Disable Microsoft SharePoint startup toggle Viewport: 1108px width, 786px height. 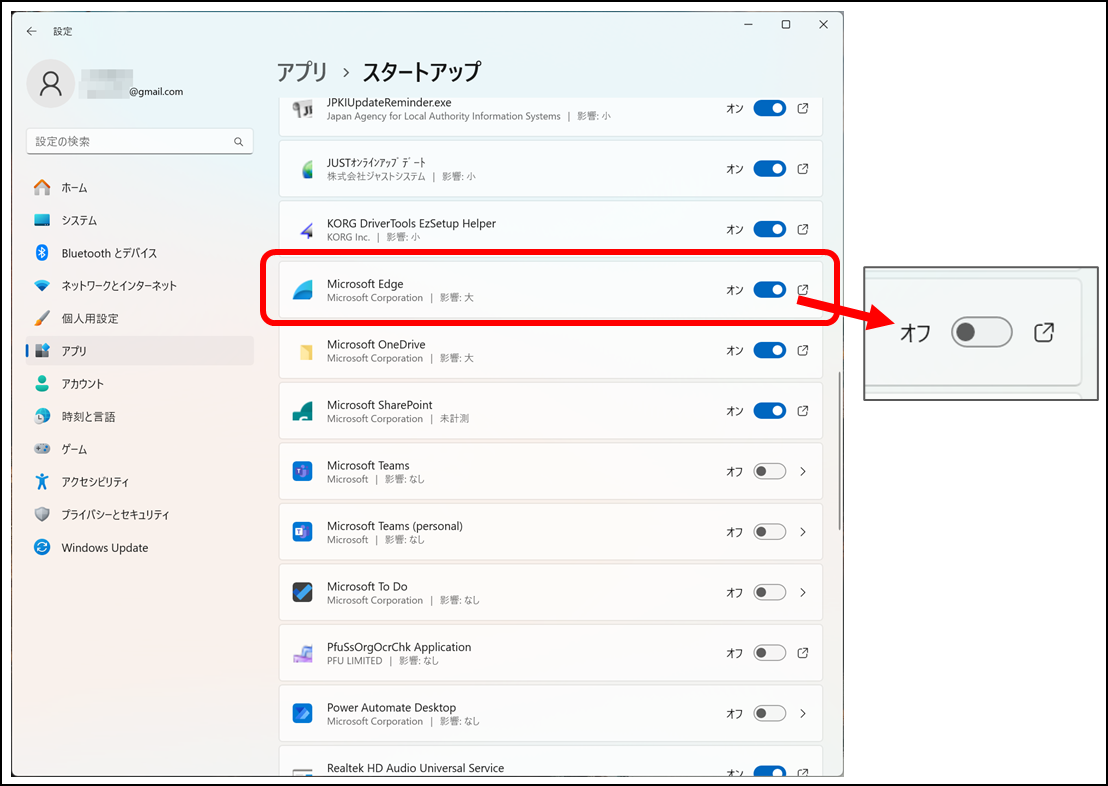pos(770,411)
